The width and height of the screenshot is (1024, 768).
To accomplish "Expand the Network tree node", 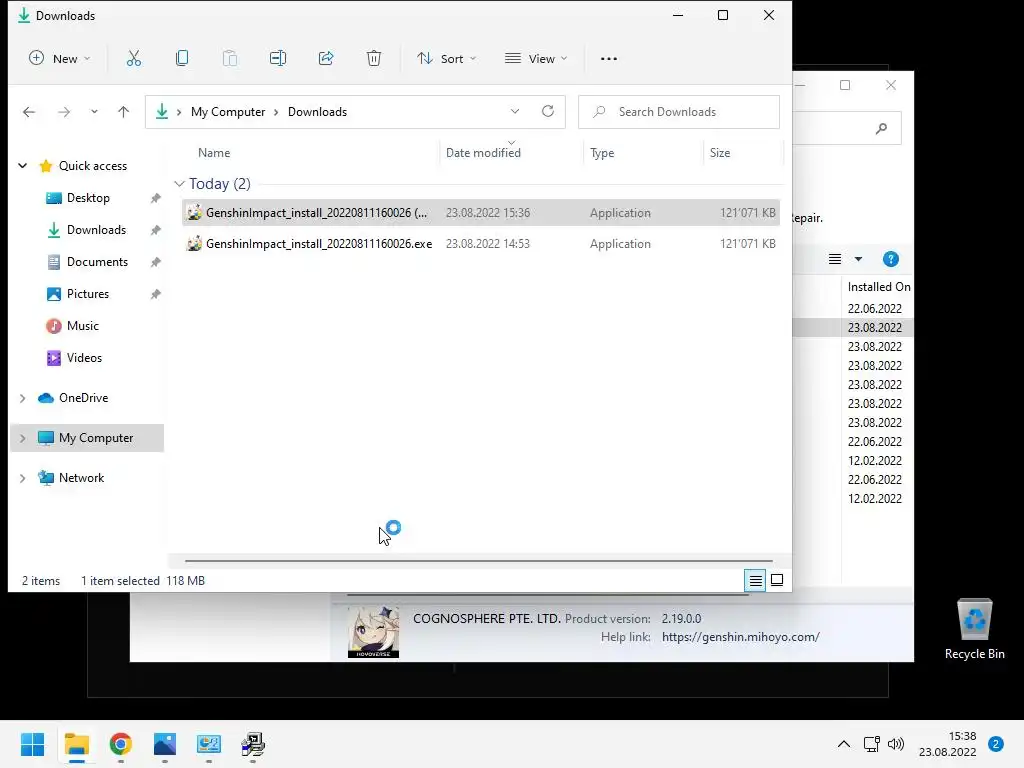I will tap(23, 478).
